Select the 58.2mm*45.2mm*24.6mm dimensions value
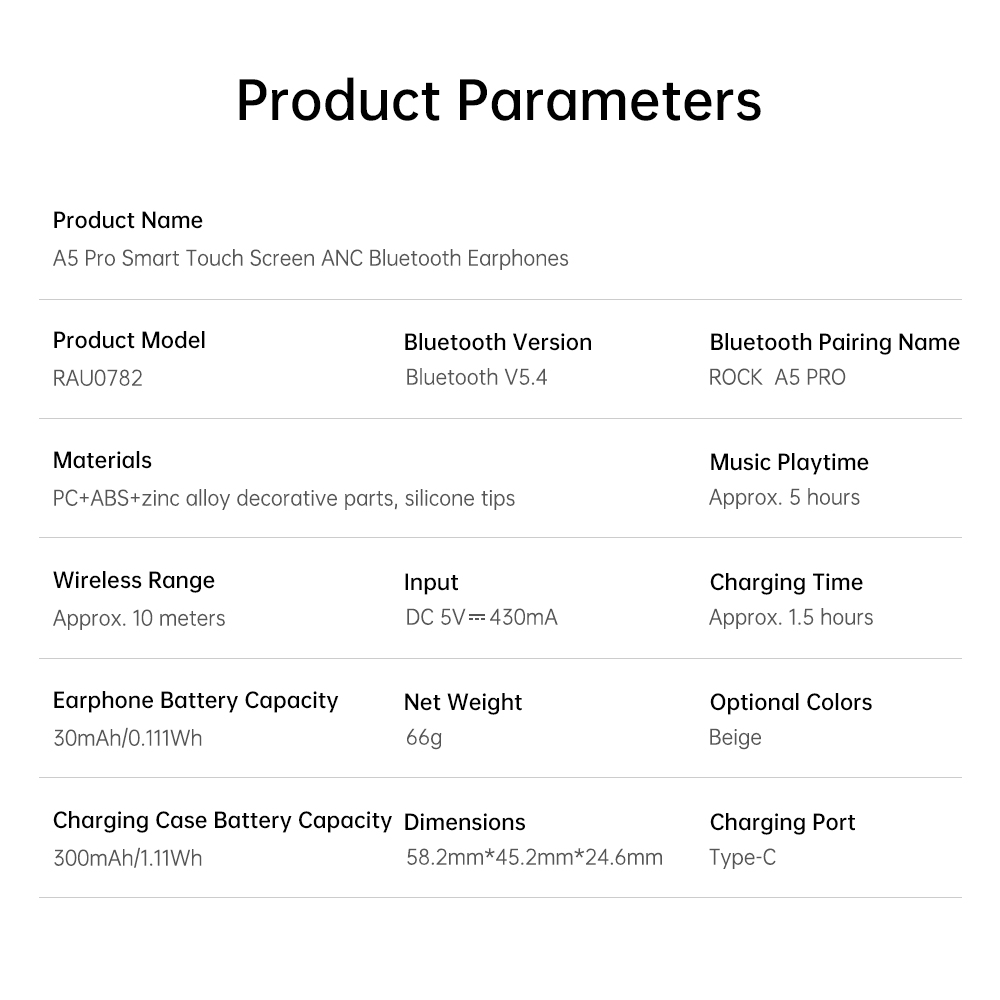 coord(534,857)
